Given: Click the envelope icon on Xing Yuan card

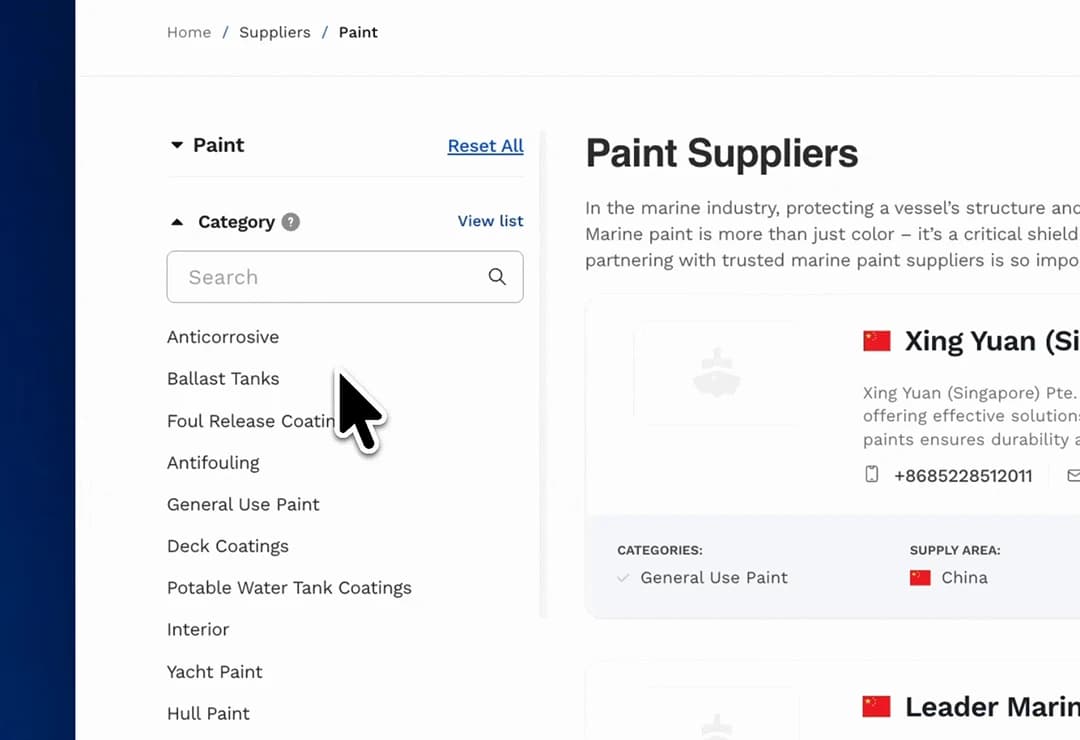Looking at the screenshot, I should (1073, 475).
